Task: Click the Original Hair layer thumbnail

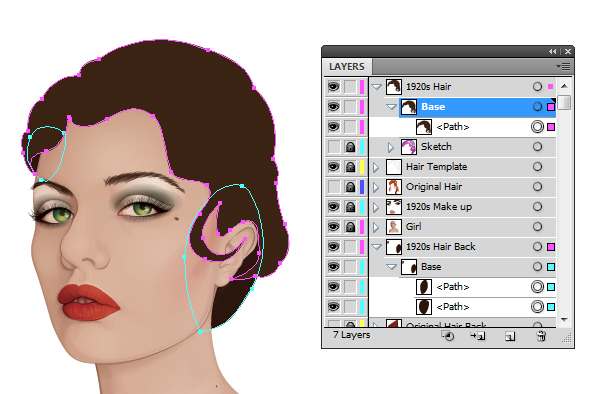Action: click(394, 187)
